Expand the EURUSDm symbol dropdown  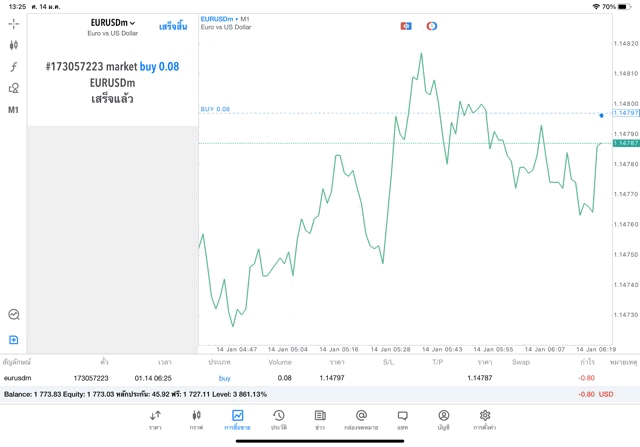coord(113,23)
